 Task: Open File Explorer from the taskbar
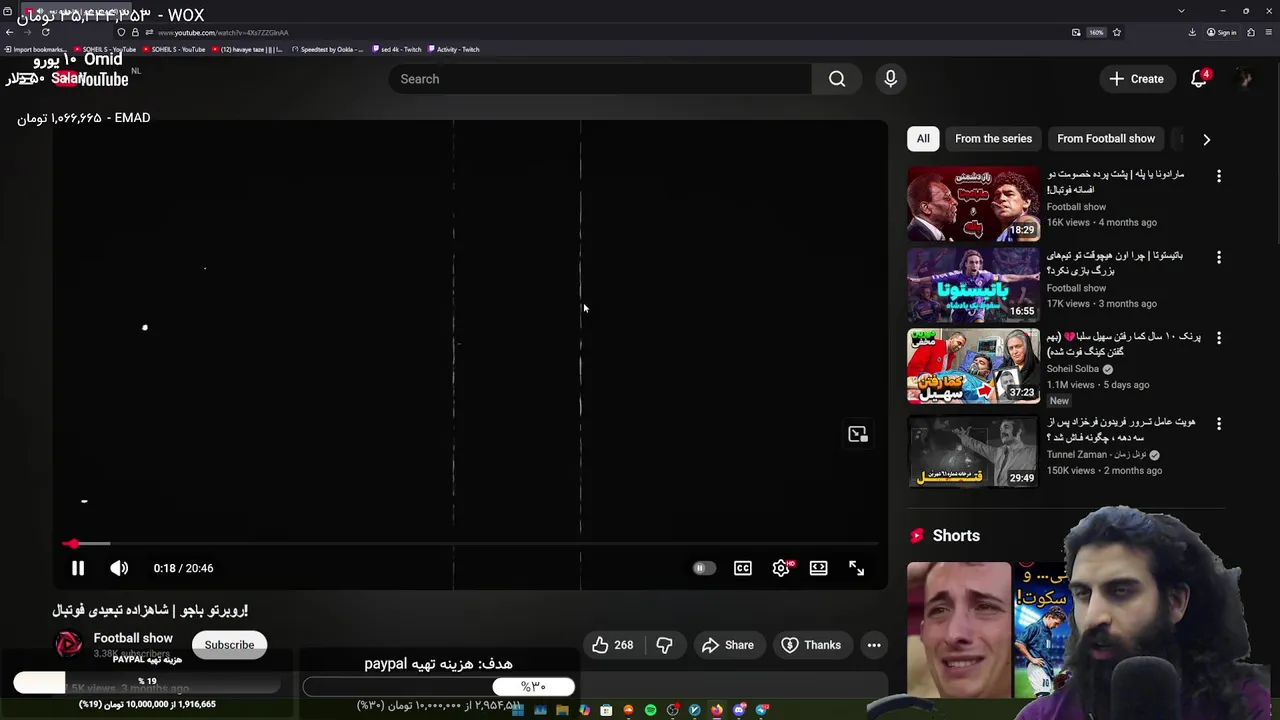pos(562,710)
